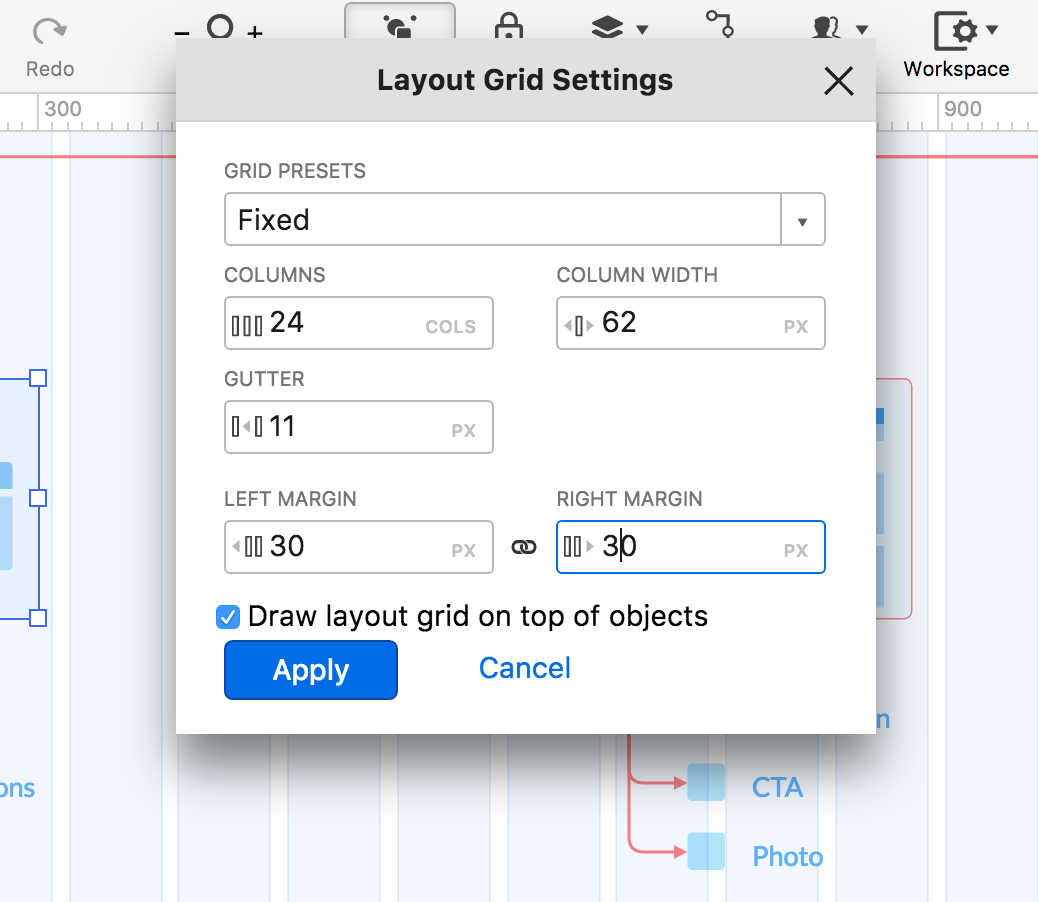This screenshot has width=1038, height=902.
Task: Click the COLUMN WIDTH label
Action: [x=637, y=275]
